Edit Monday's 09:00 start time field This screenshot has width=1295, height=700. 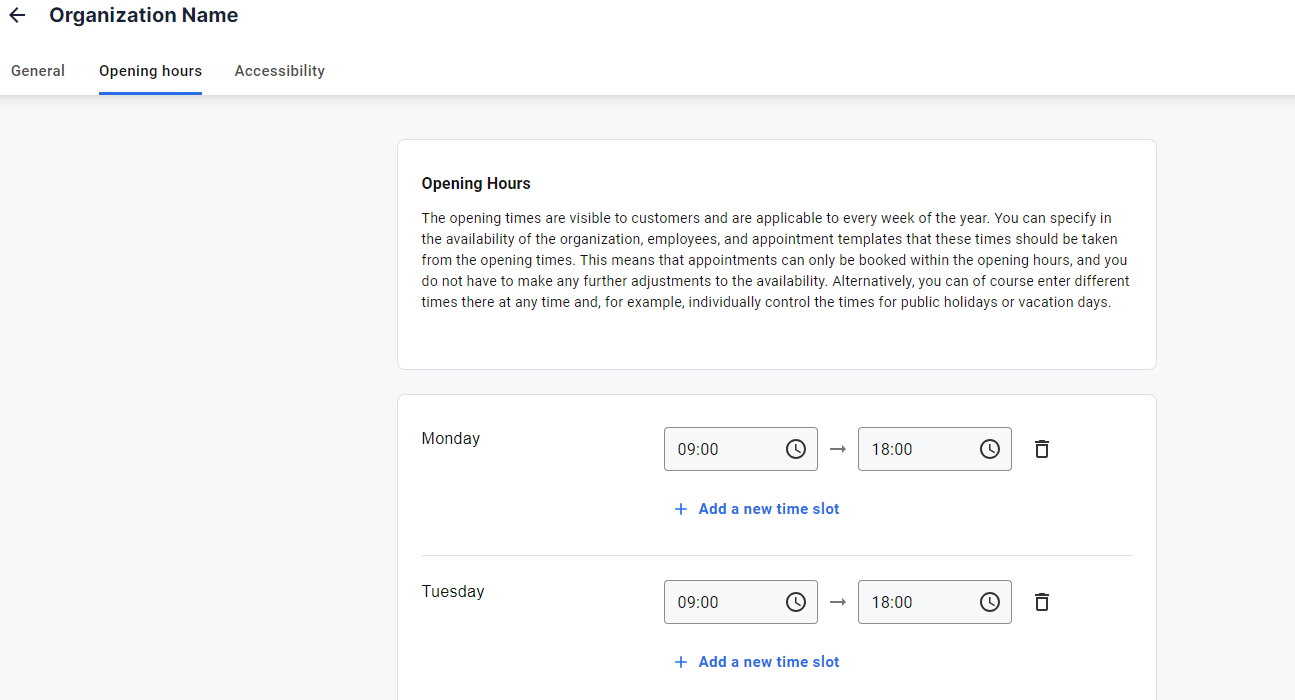pyautogui.click(x=741, y=449)
